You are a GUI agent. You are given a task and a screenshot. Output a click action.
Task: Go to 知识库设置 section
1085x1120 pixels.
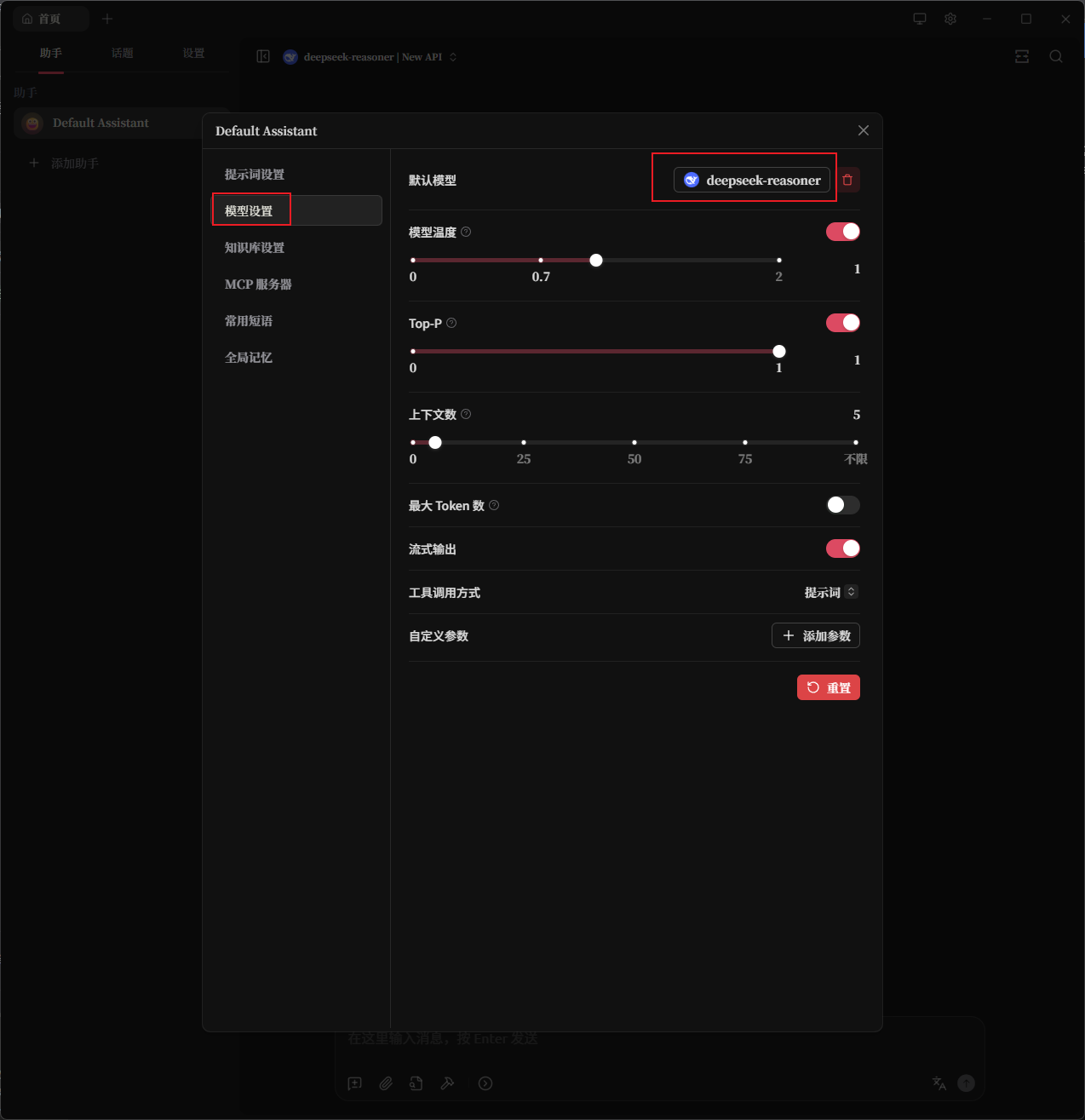tap(255, 248)
